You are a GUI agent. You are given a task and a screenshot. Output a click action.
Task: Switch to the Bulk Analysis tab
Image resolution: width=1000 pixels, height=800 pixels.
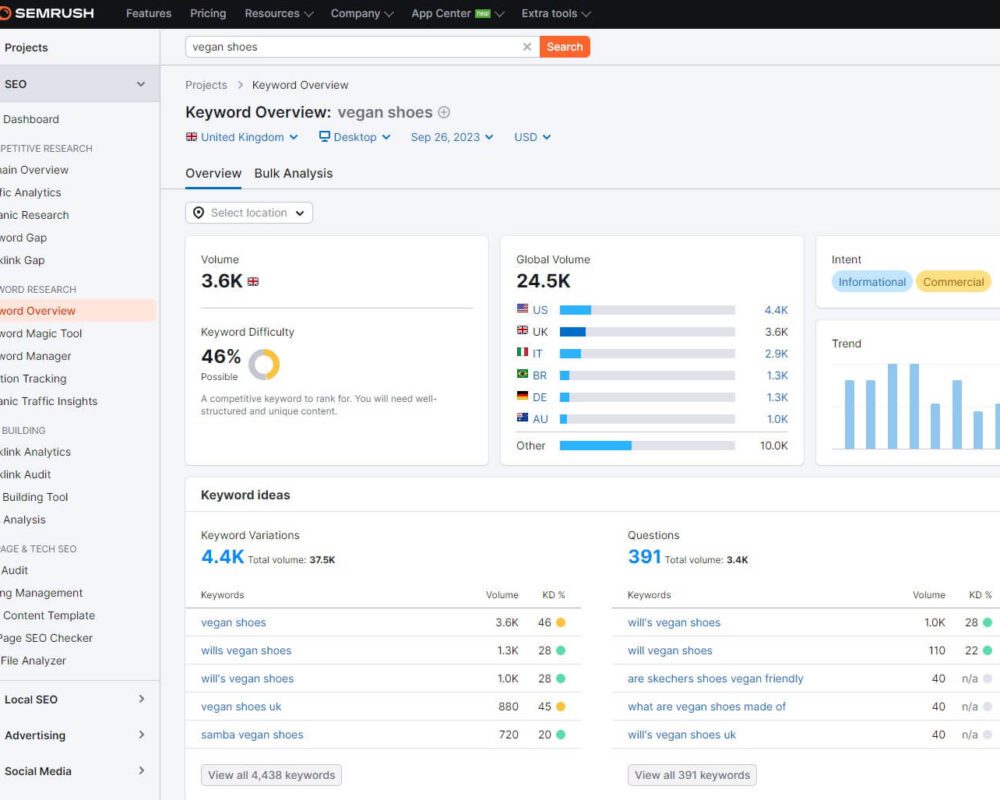[x=293, y=174]
